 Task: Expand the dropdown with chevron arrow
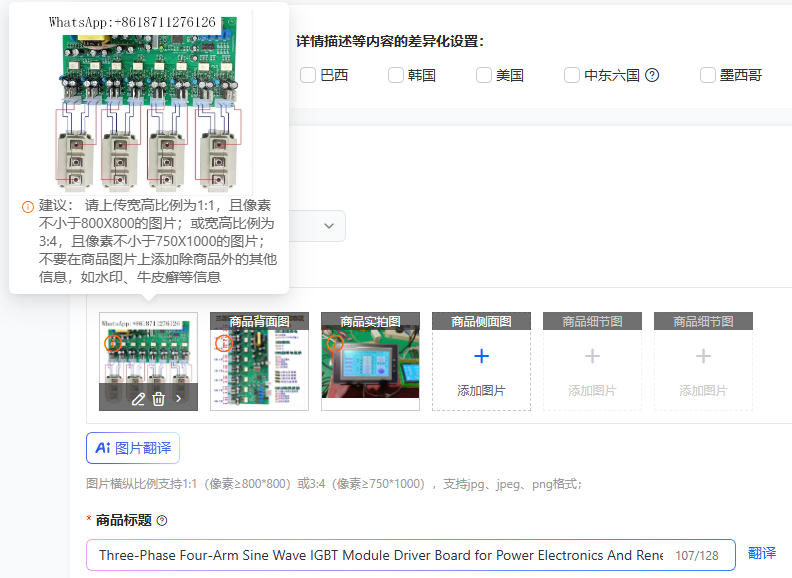pos(329,226)
